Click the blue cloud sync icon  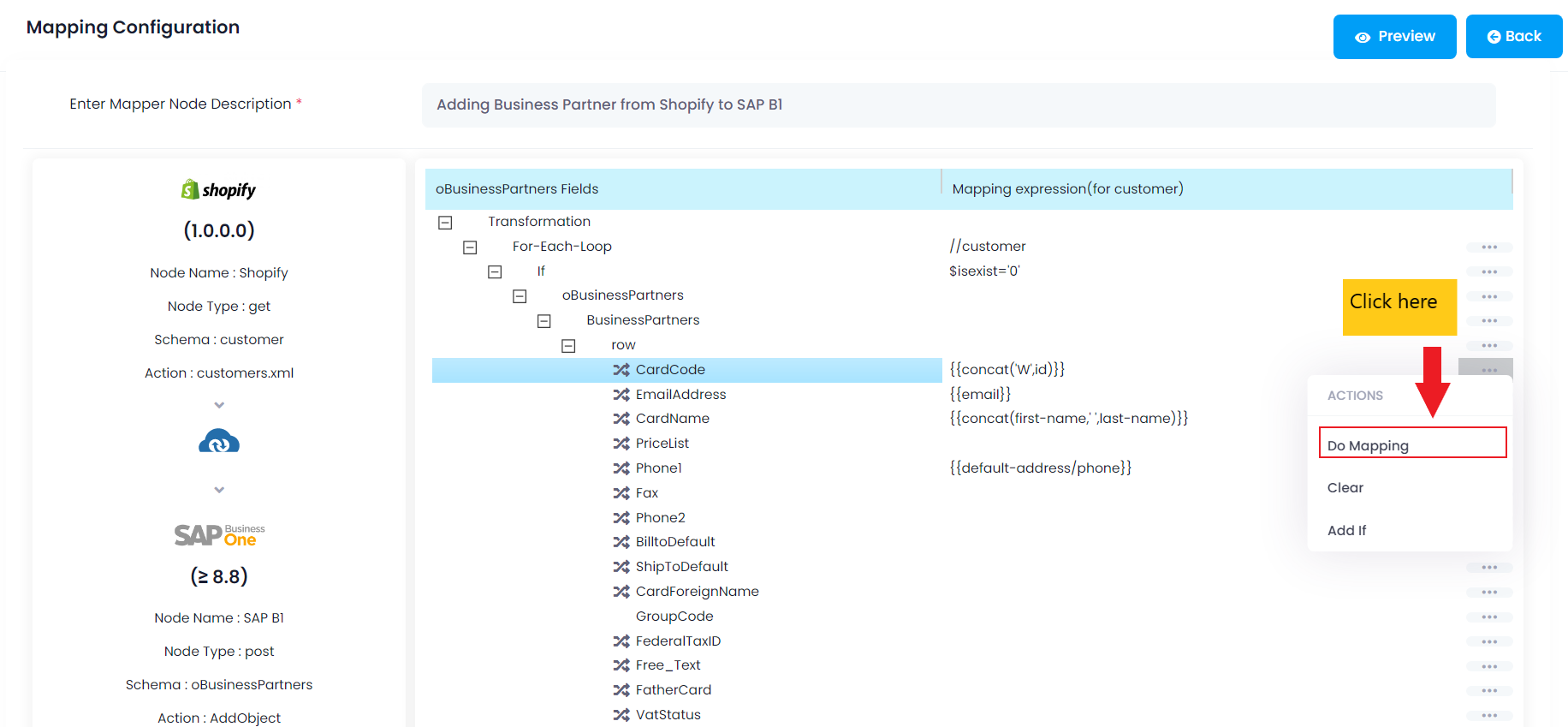click(219, 442)
